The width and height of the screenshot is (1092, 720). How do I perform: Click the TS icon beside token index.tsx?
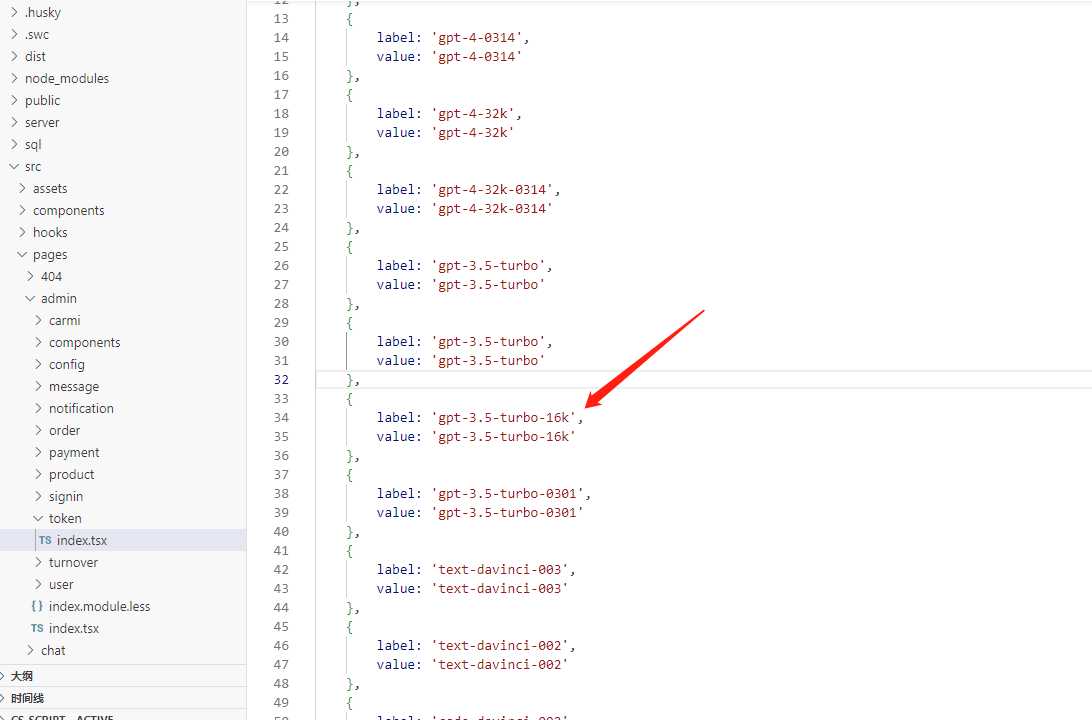(x=45, y=541)
